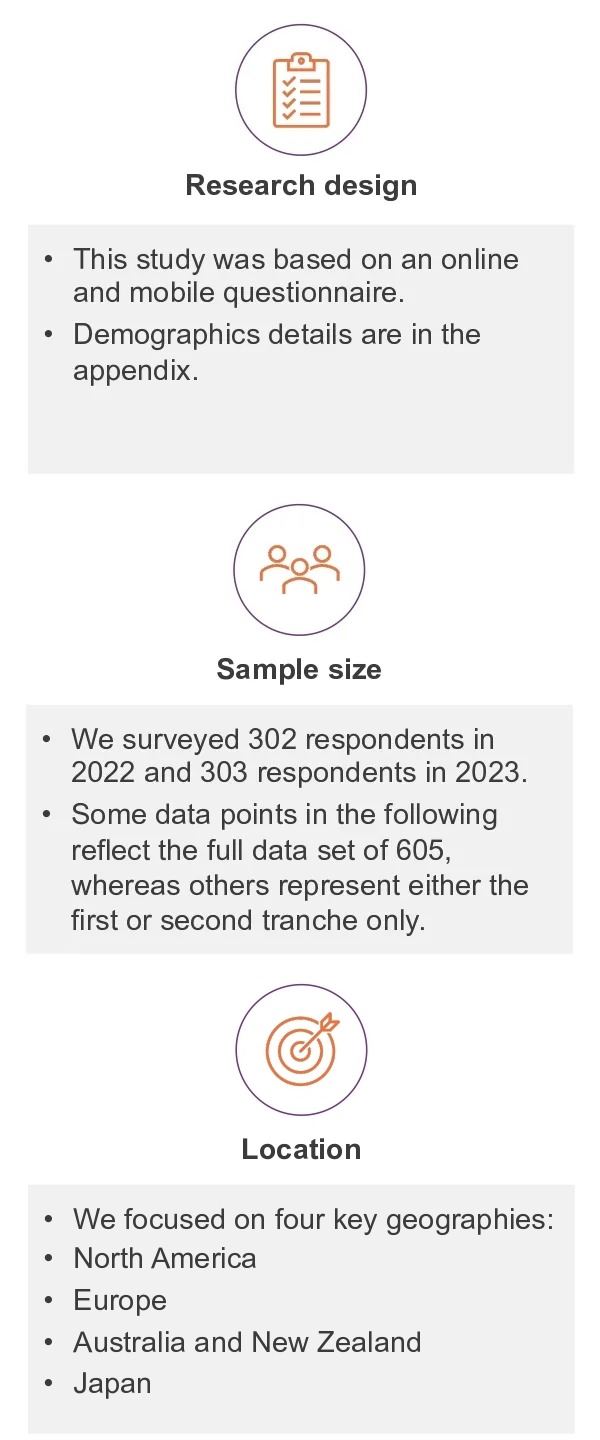The width and height of the screenshot is (600, 1440).
Task: Click the online and mobile questionnaire bullet
Action: click(296, 276)
